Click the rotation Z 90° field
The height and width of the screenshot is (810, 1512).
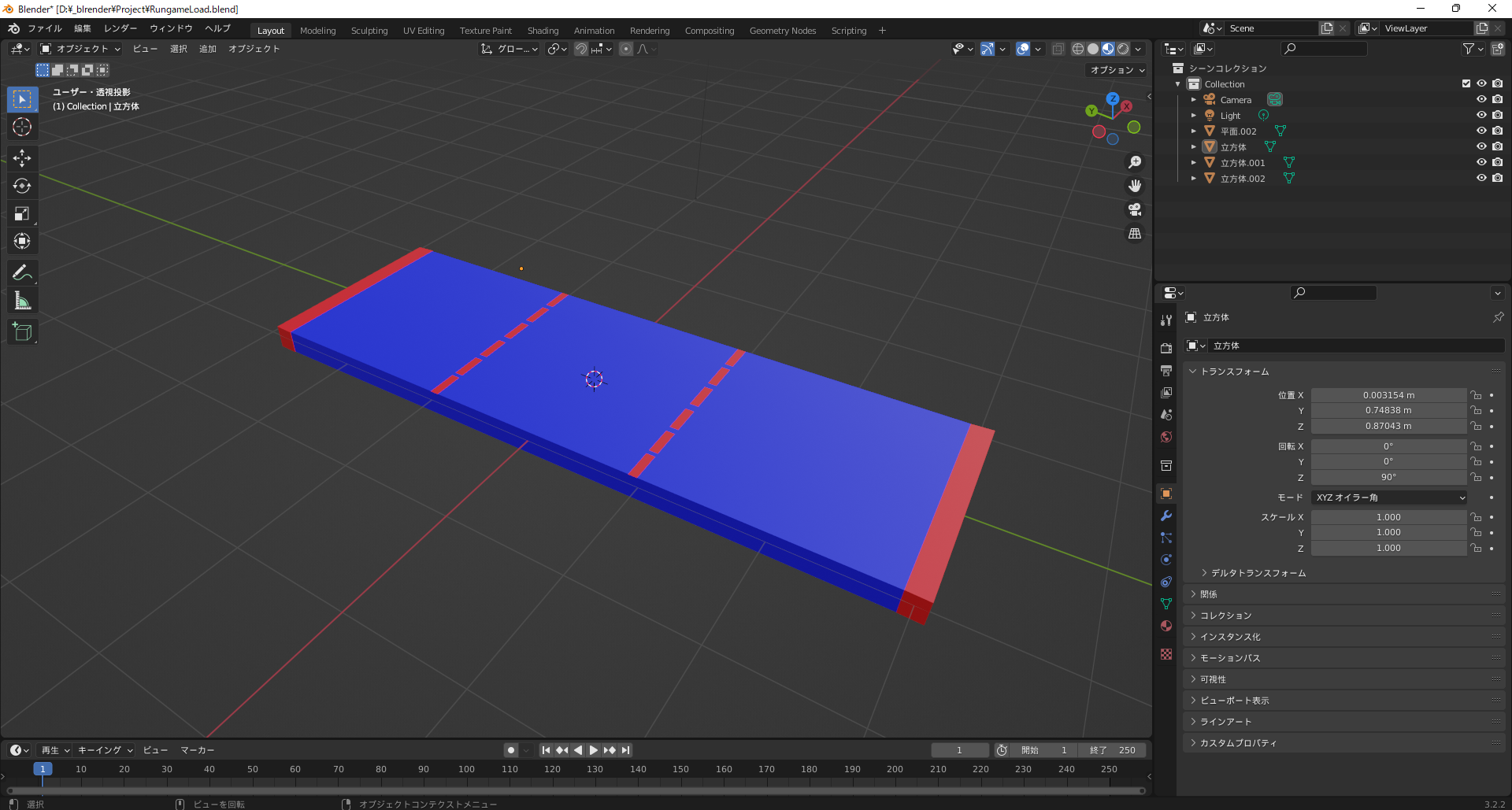pos(1388,477)
